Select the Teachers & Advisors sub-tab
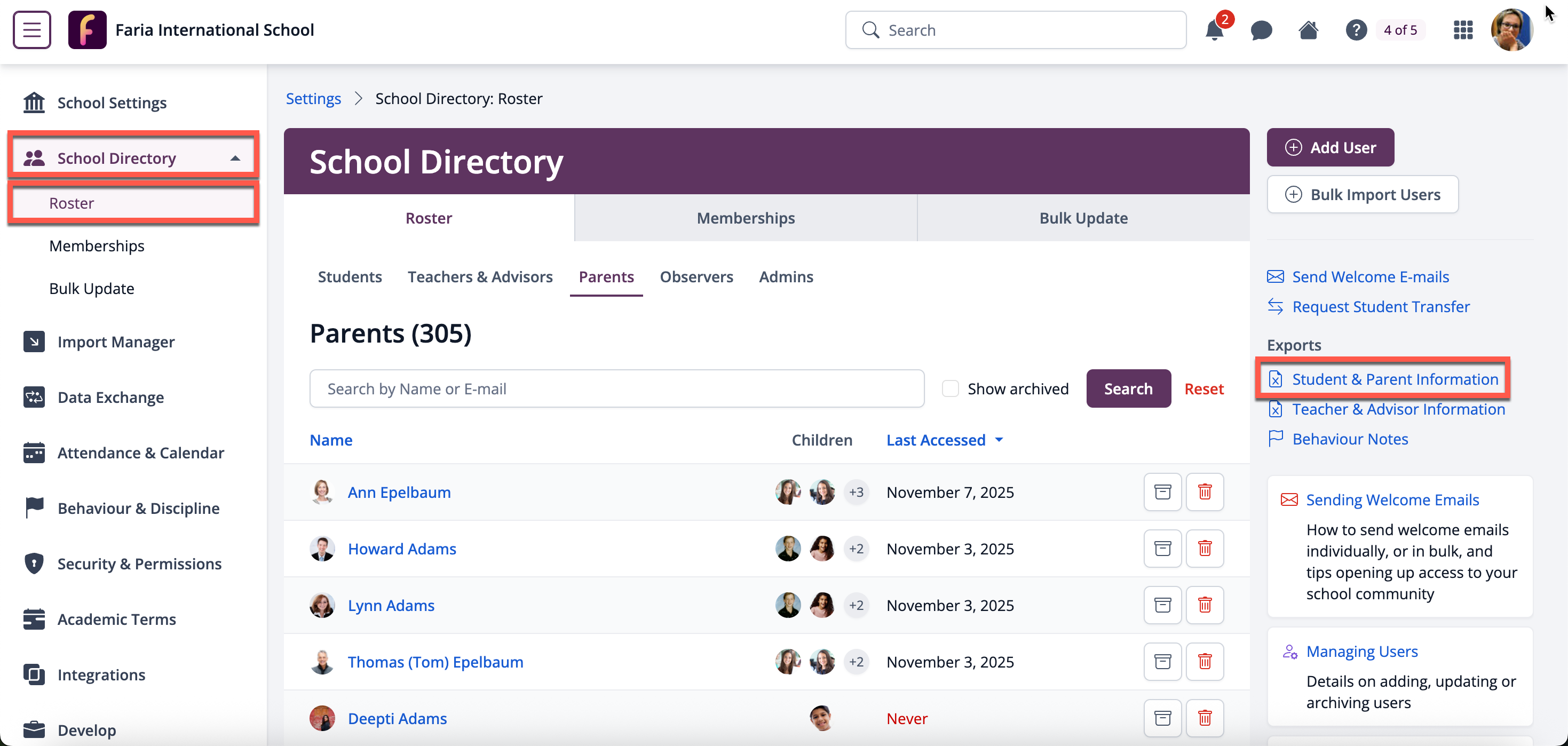 pyautogui.click(x=480, y=277)
